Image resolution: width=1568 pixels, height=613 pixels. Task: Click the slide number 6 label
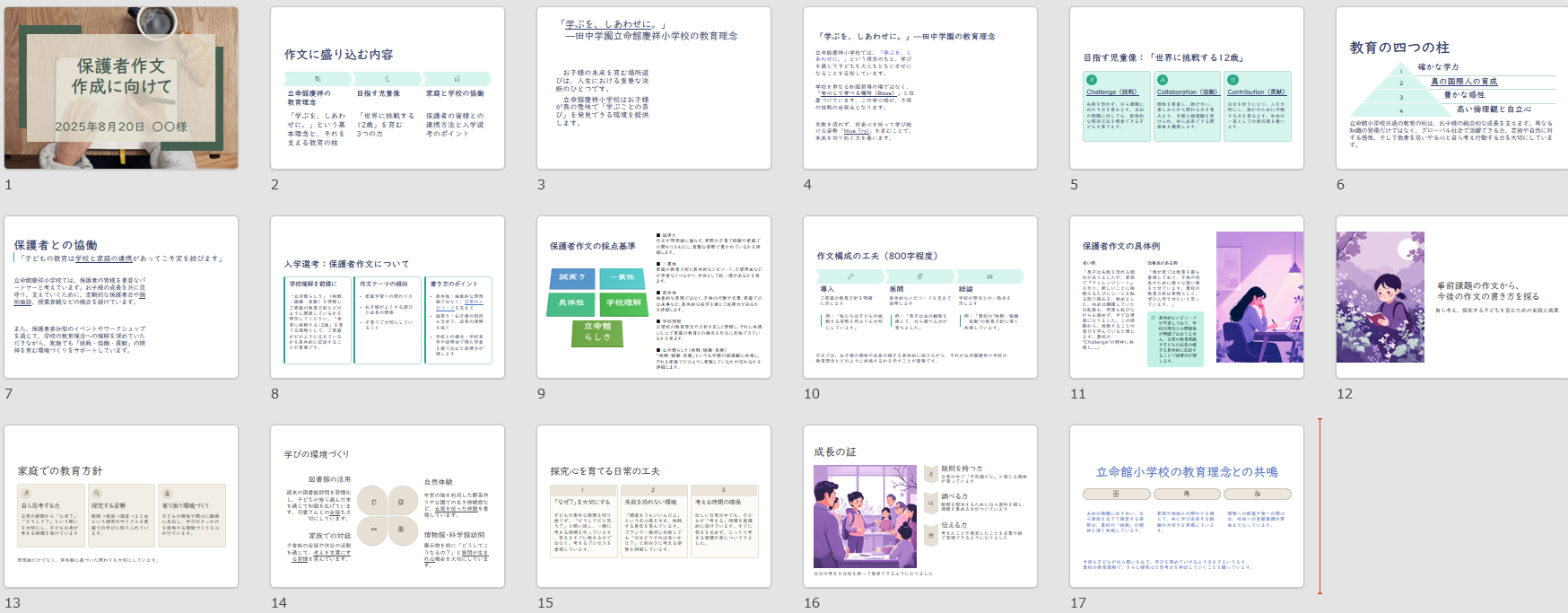1340,185
